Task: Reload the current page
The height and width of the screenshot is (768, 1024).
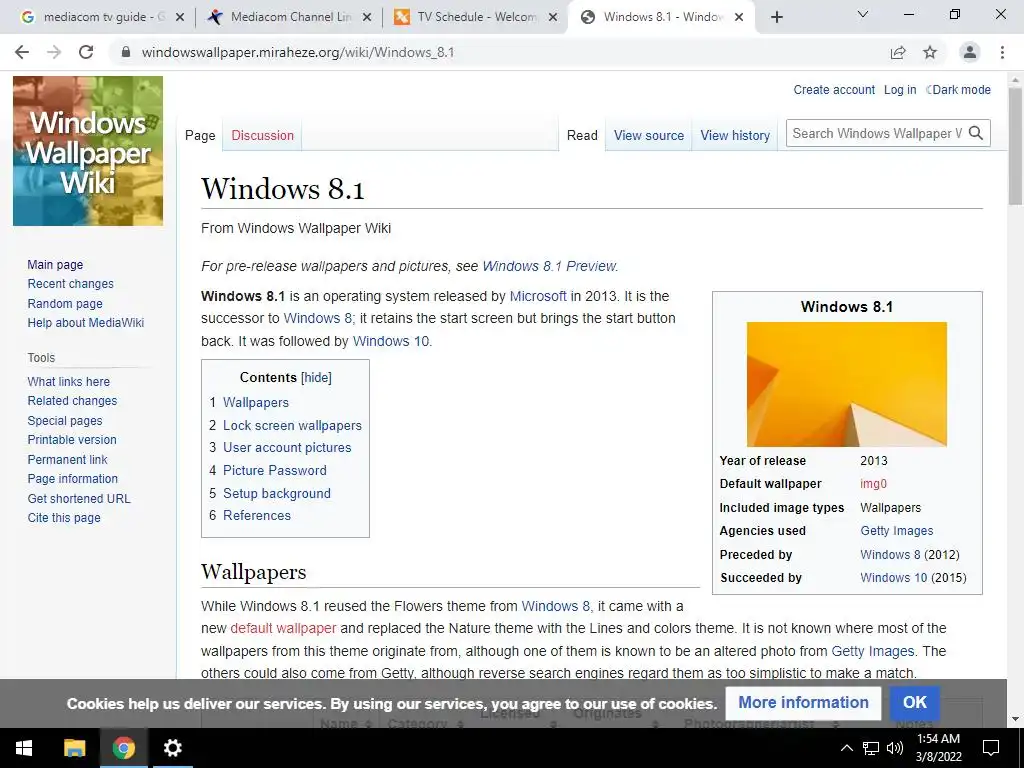Action: click(86, 52)
